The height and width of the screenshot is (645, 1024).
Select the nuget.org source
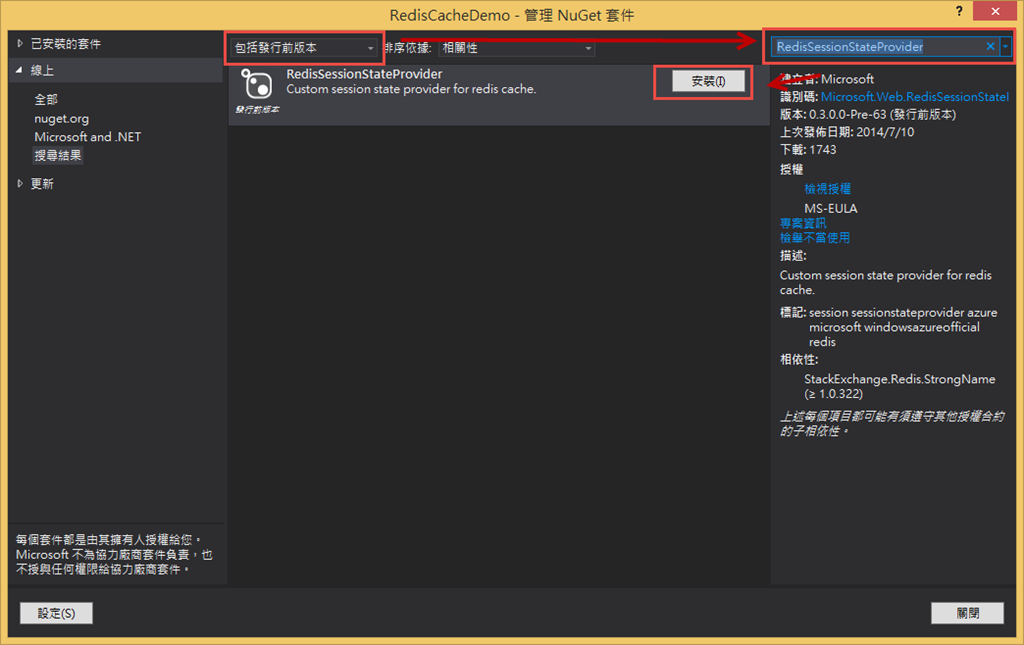pos(61,118)
